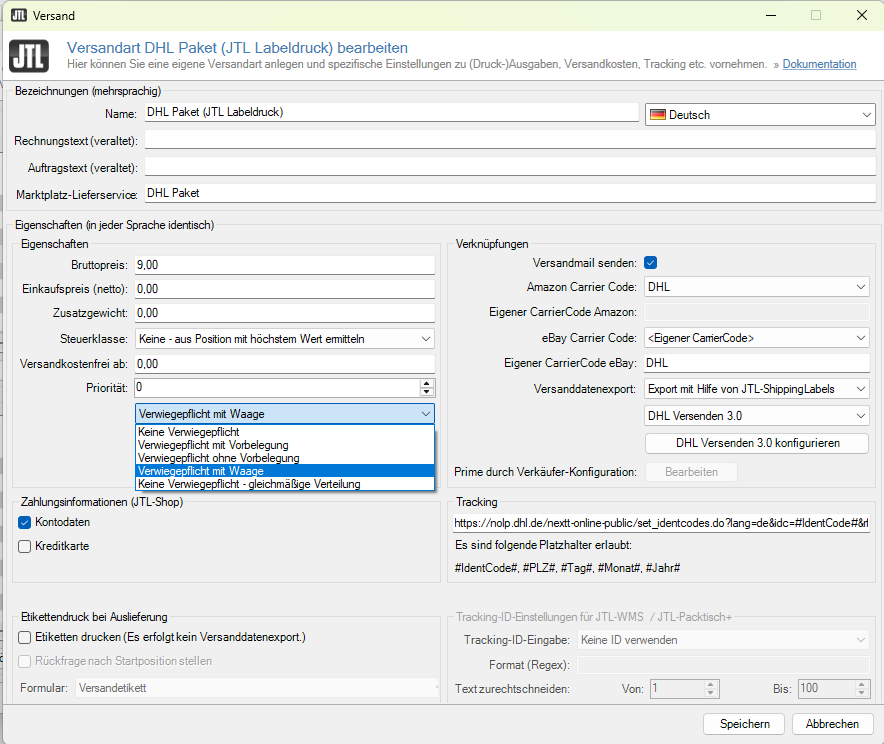Select highlighted Verwiegepflicht mit Waage list entry
This screenshot has height=744, width=884.
[285, 471]
